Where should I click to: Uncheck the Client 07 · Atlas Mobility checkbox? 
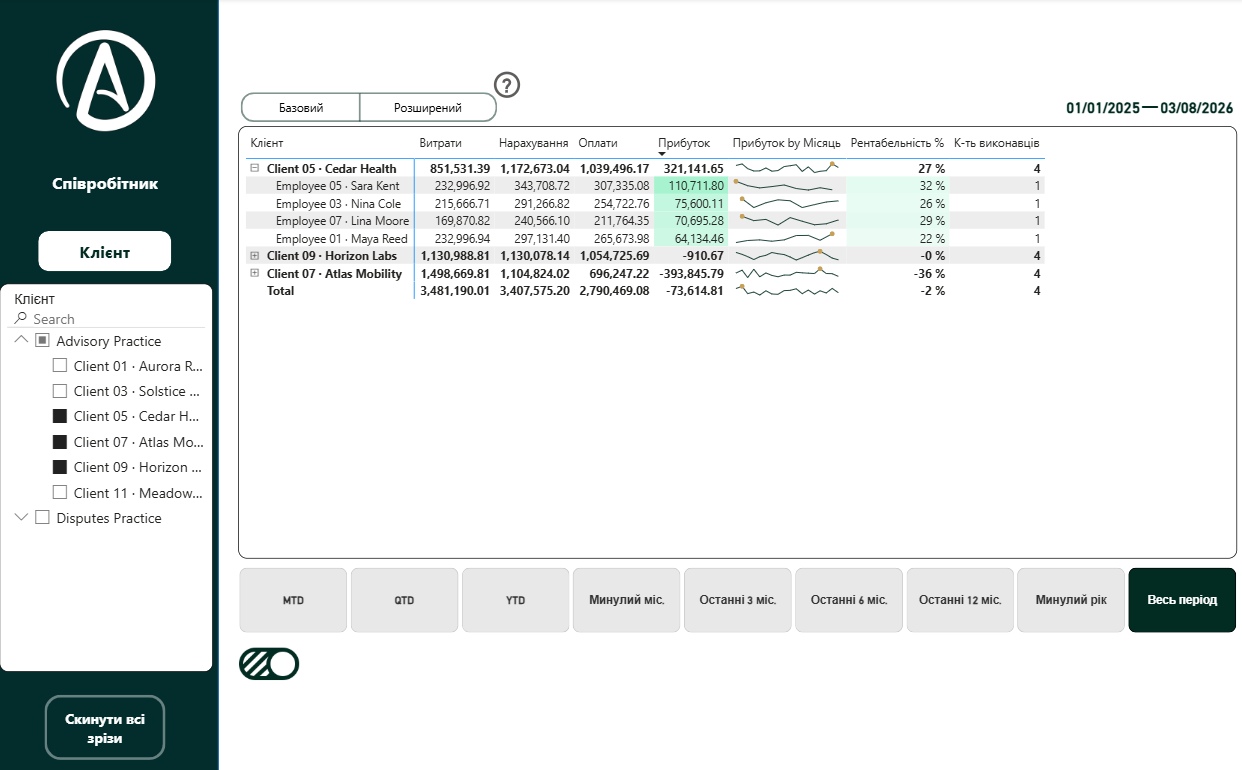tap(60, 442)
